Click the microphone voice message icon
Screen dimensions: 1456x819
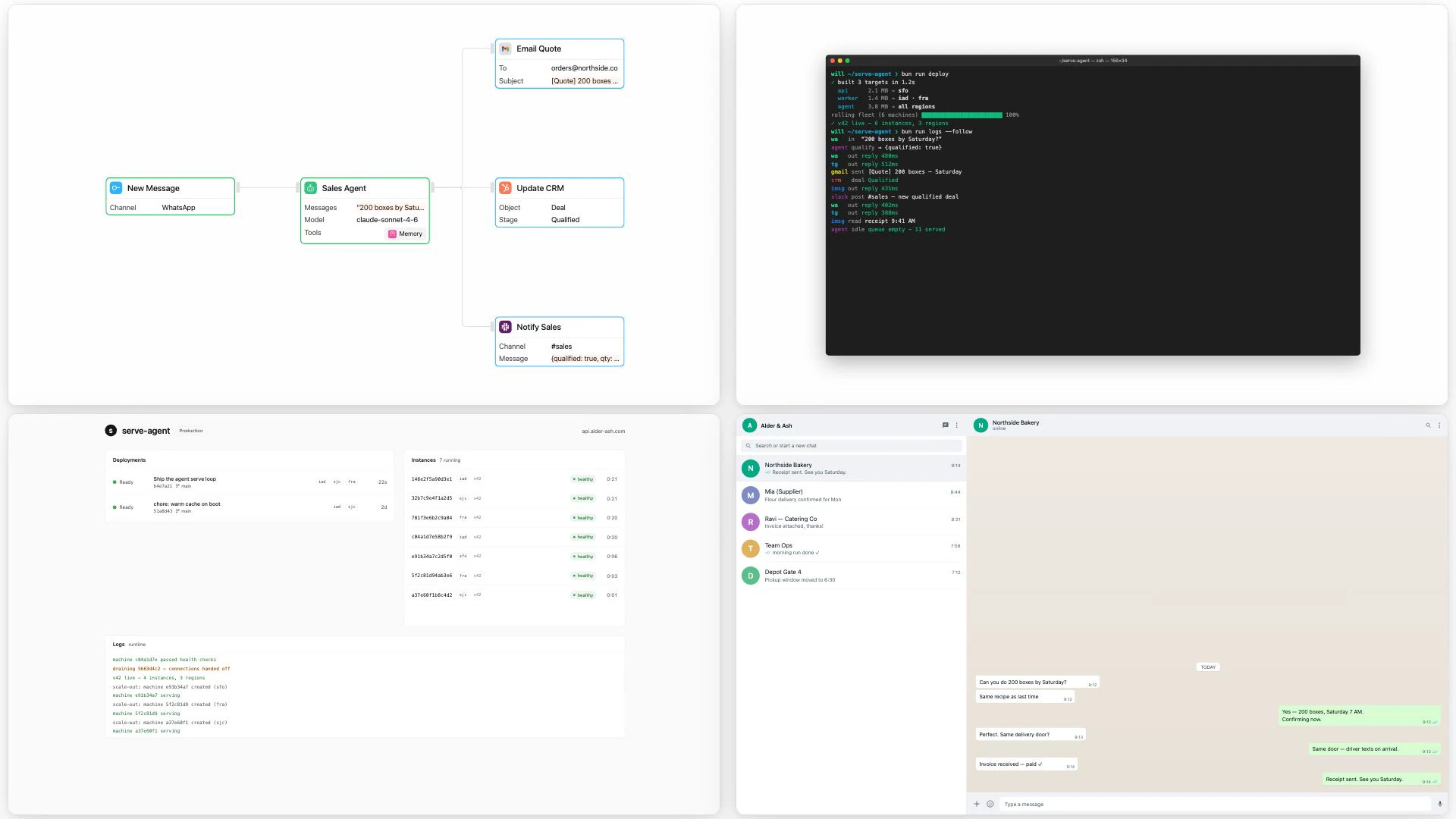[1439, 804]
